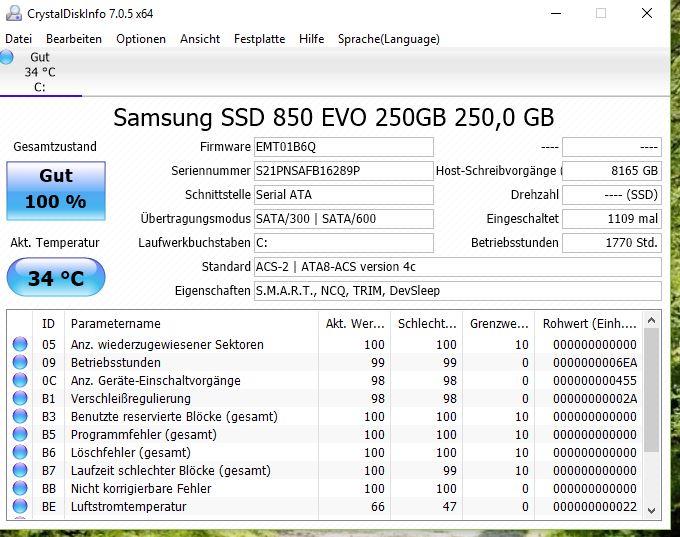Click the Standard field ACS-2 | ATA8-ACS
680x537 pixels.
click(458, 267)
